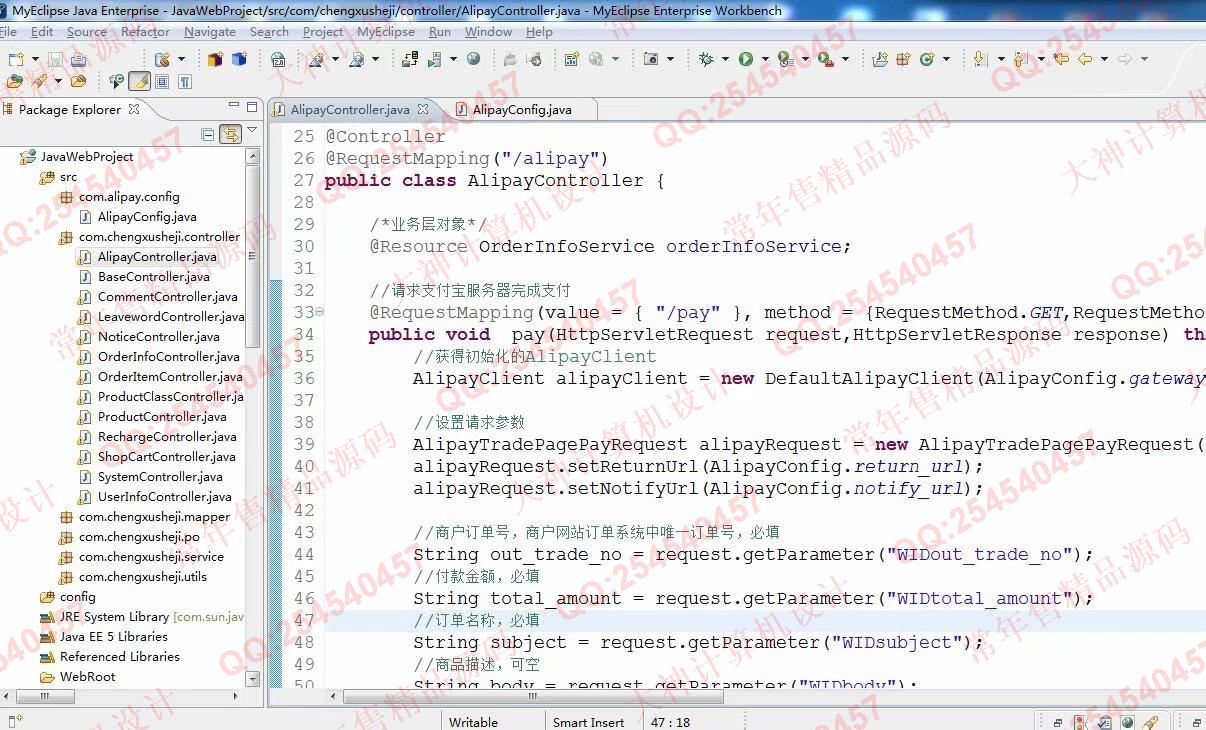Click the New file toolbar icon

(15, 59)
